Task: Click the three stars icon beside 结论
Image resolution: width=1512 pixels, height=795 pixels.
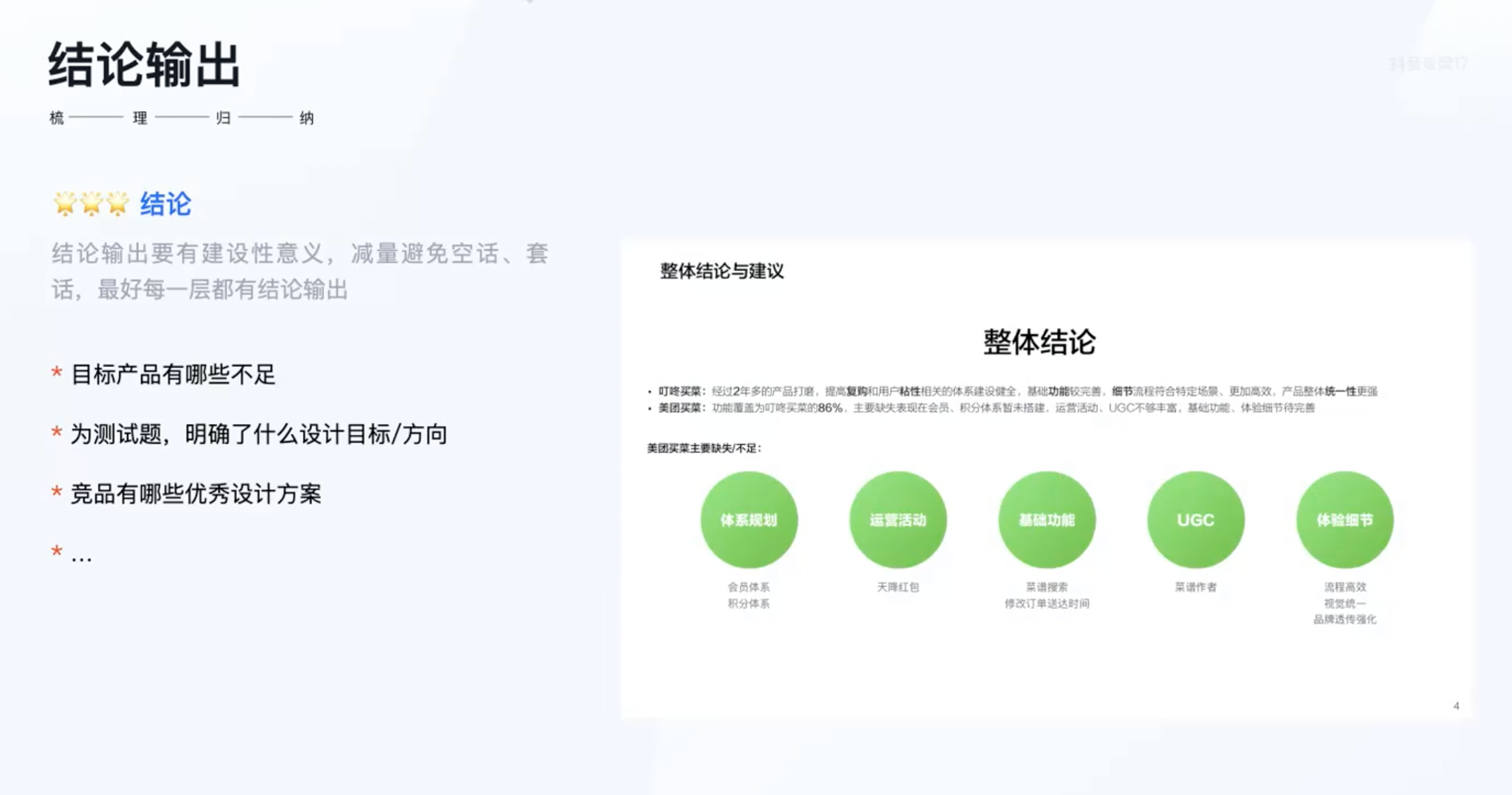Action: (91, 204)
